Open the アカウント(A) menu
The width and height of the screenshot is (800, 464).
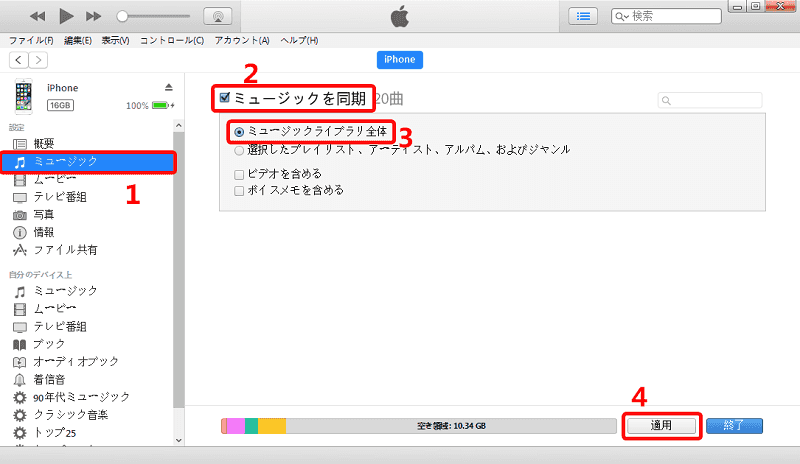[242, 40]
